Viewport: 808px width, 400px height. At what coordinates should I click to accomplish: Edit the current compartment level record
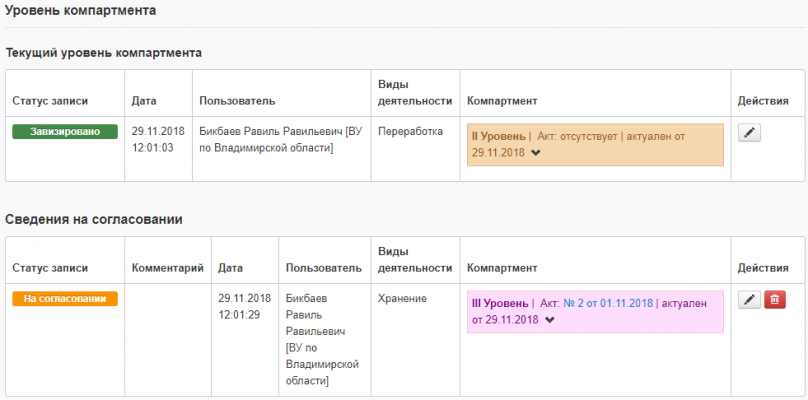(x=749, y=132)
